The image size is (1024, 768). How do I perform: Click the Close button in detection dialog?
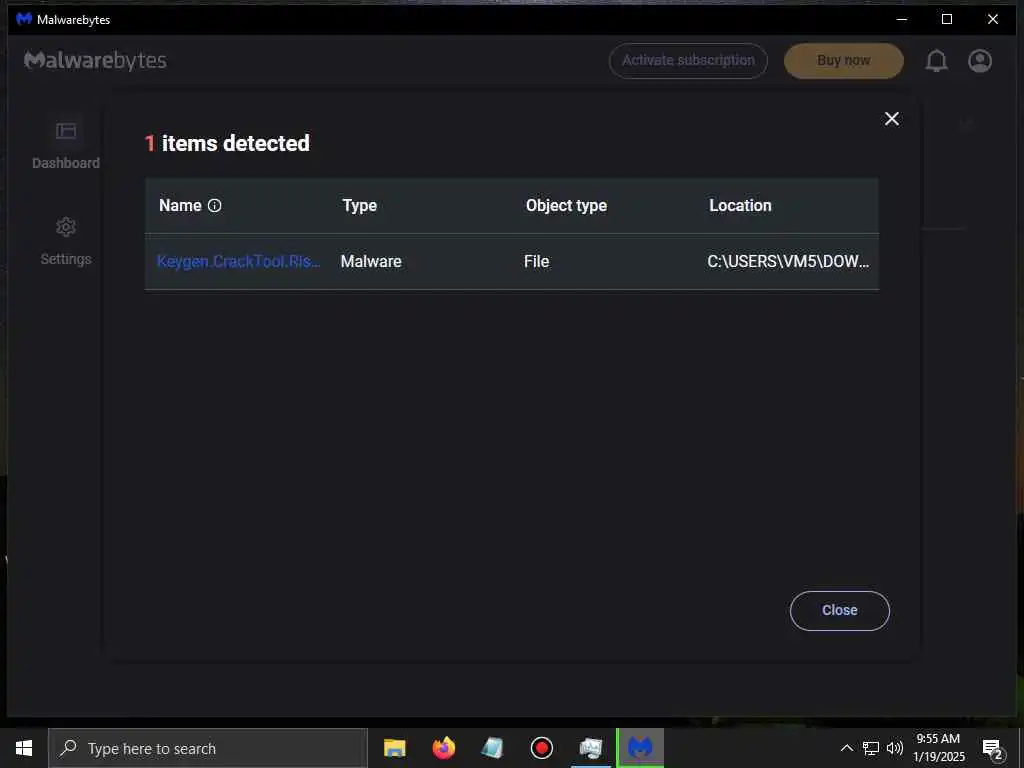[x=839, y=611]
